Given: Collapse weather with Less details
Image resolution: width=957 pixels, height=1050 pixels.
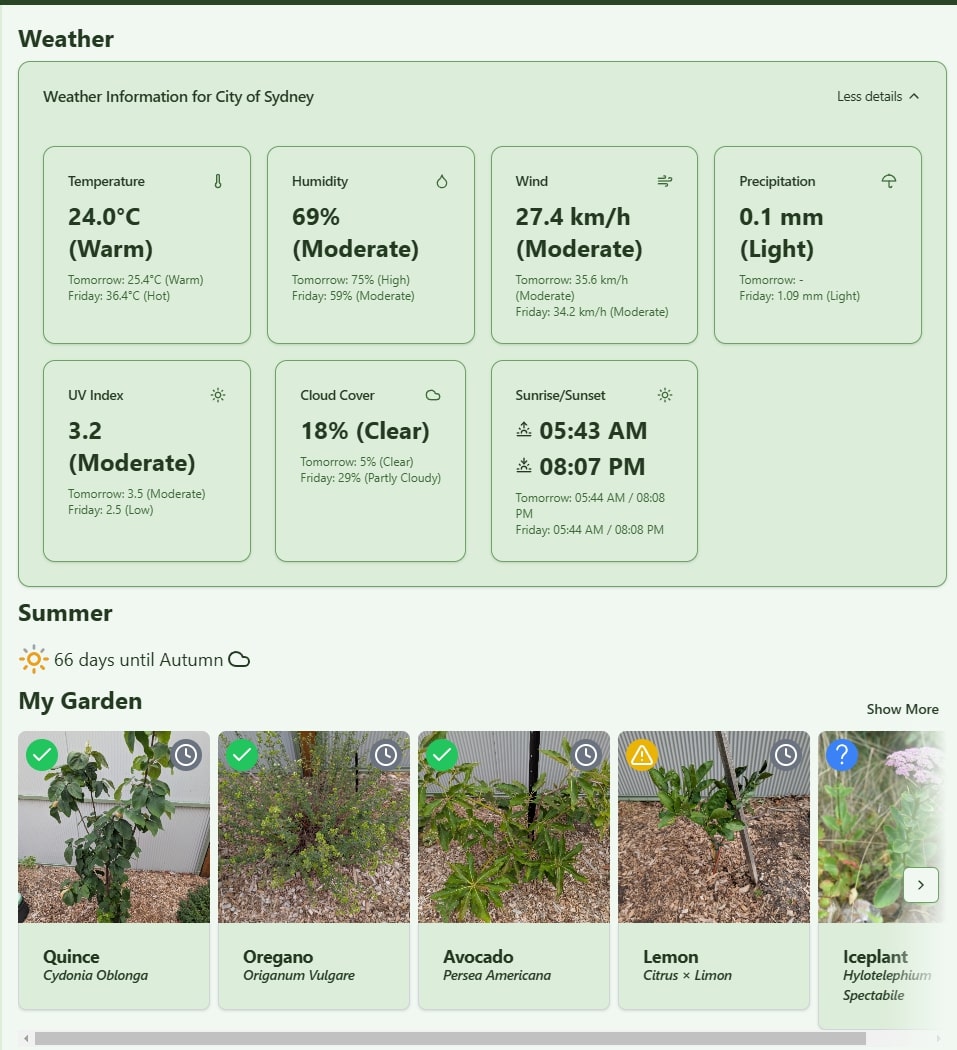Looking at the screenshot, I should click(x=877, y=97).
